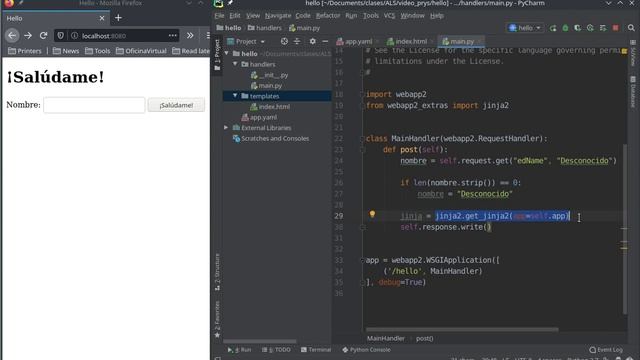
Task: Open the VCS menu
Action: pos(389,16)
